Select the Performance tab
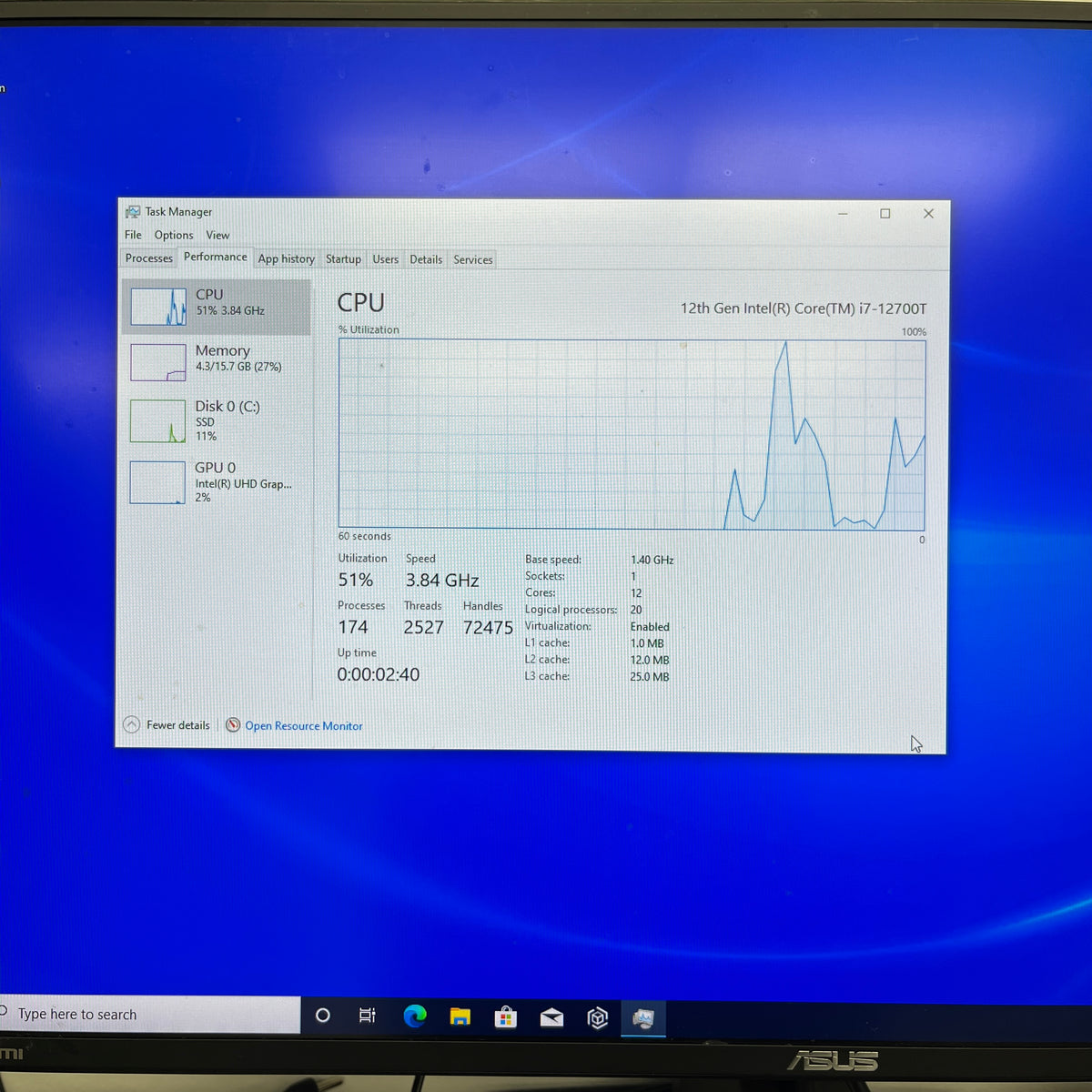Image resolution: width=1092 pixels, height=1092 pixels. (215, 257)
